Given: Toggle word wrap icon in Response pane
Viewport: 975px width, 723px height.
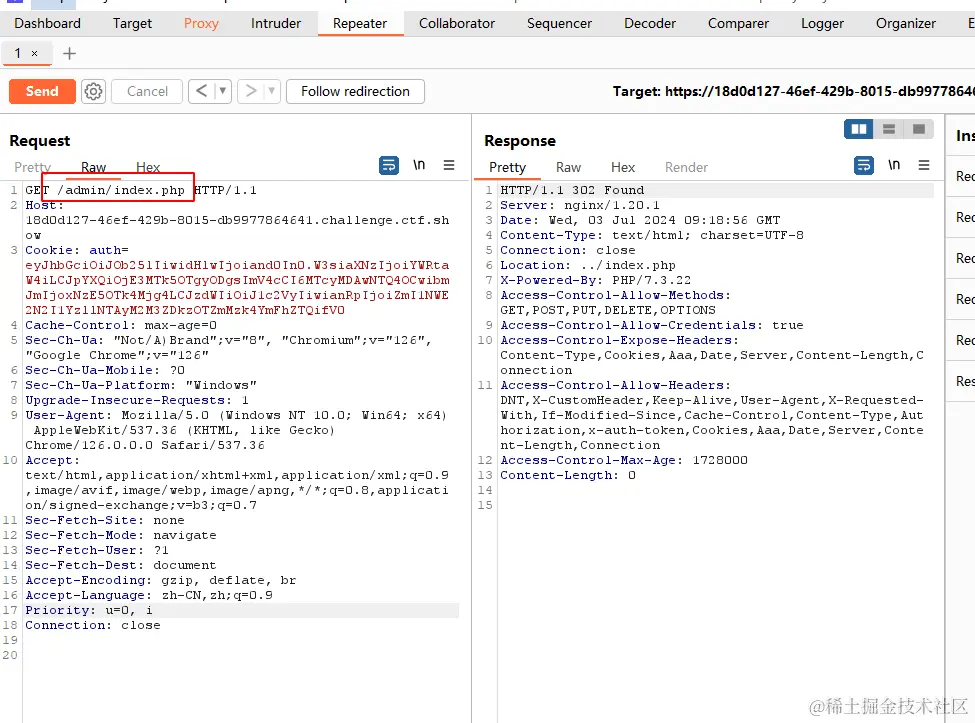Looking at the screenshot, I should [863, 165].
